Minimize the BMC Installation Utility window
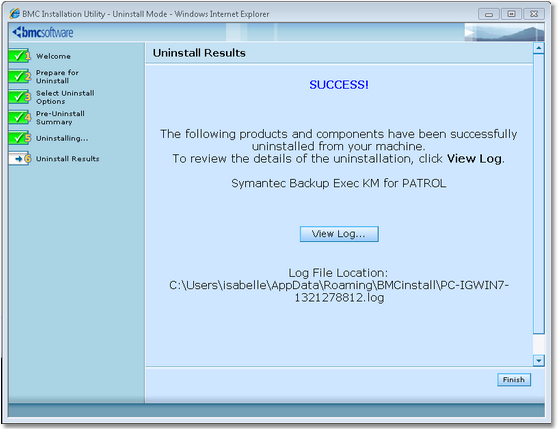558x431 pixels. click(x=489, y=14)
